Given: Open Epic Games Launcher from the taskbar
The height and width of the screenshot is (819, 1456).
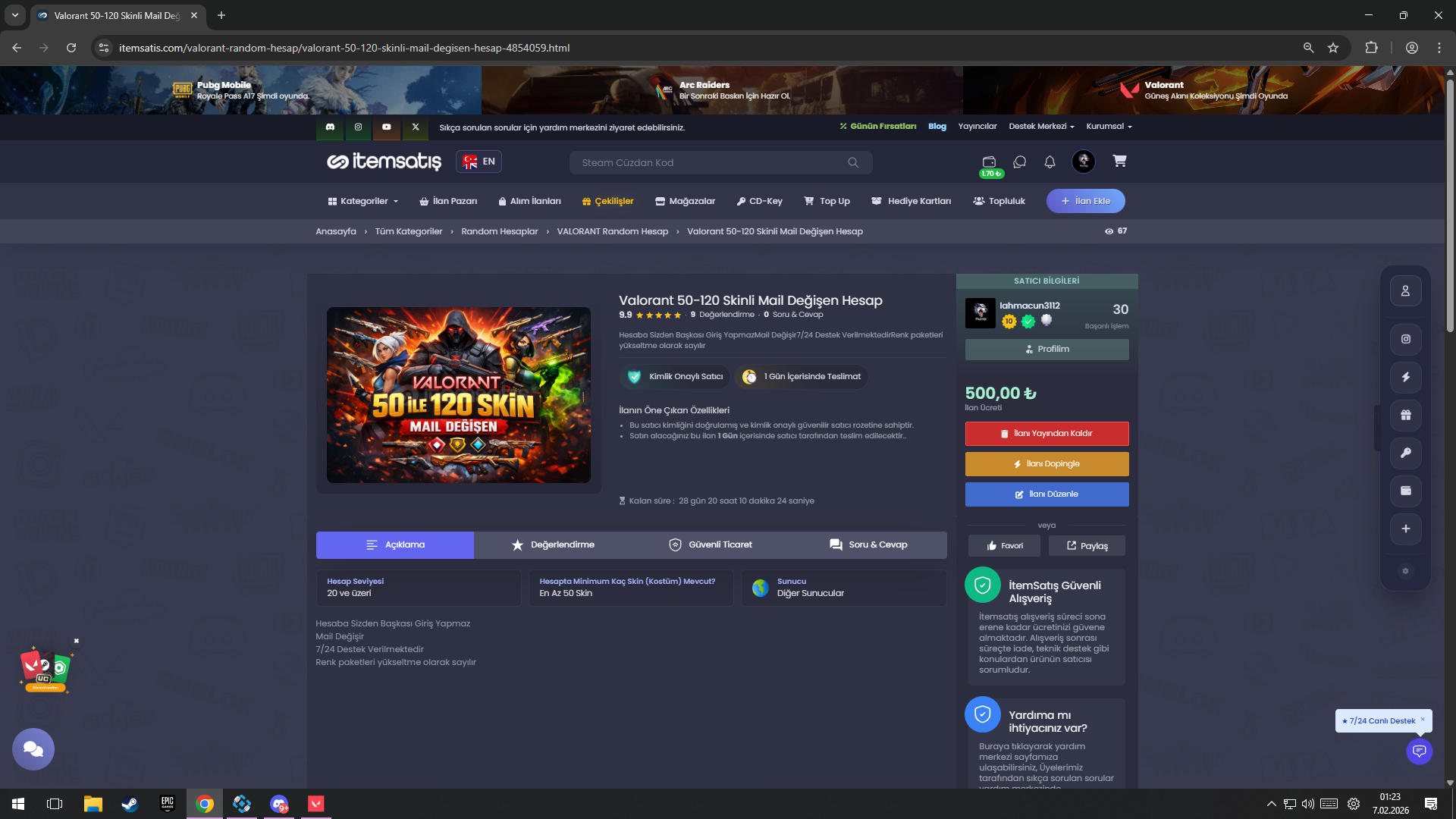Looking at the screenshot, I should [x=168, y=804].
